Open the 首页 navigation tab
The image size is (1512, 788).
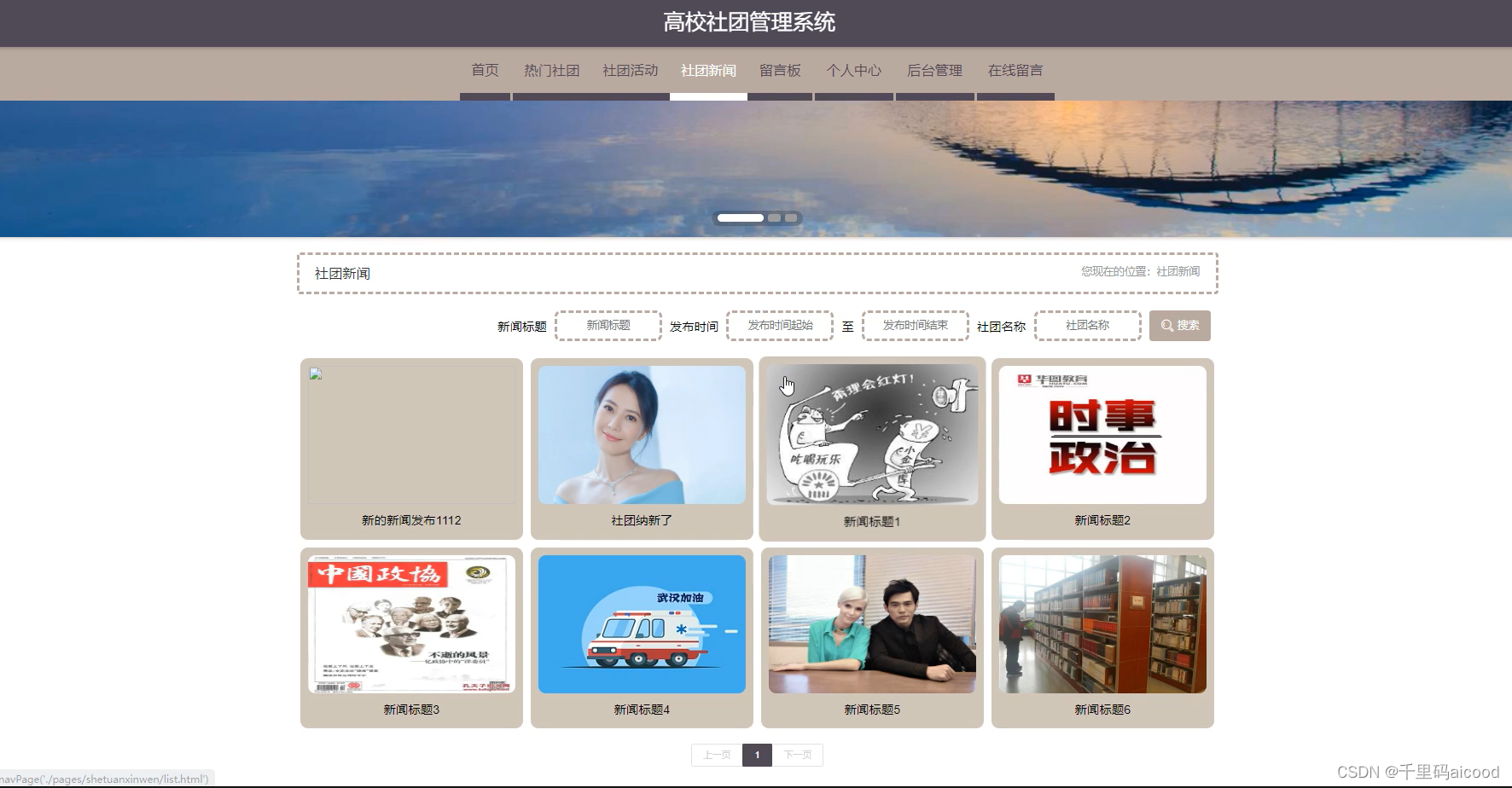point(485,71)
